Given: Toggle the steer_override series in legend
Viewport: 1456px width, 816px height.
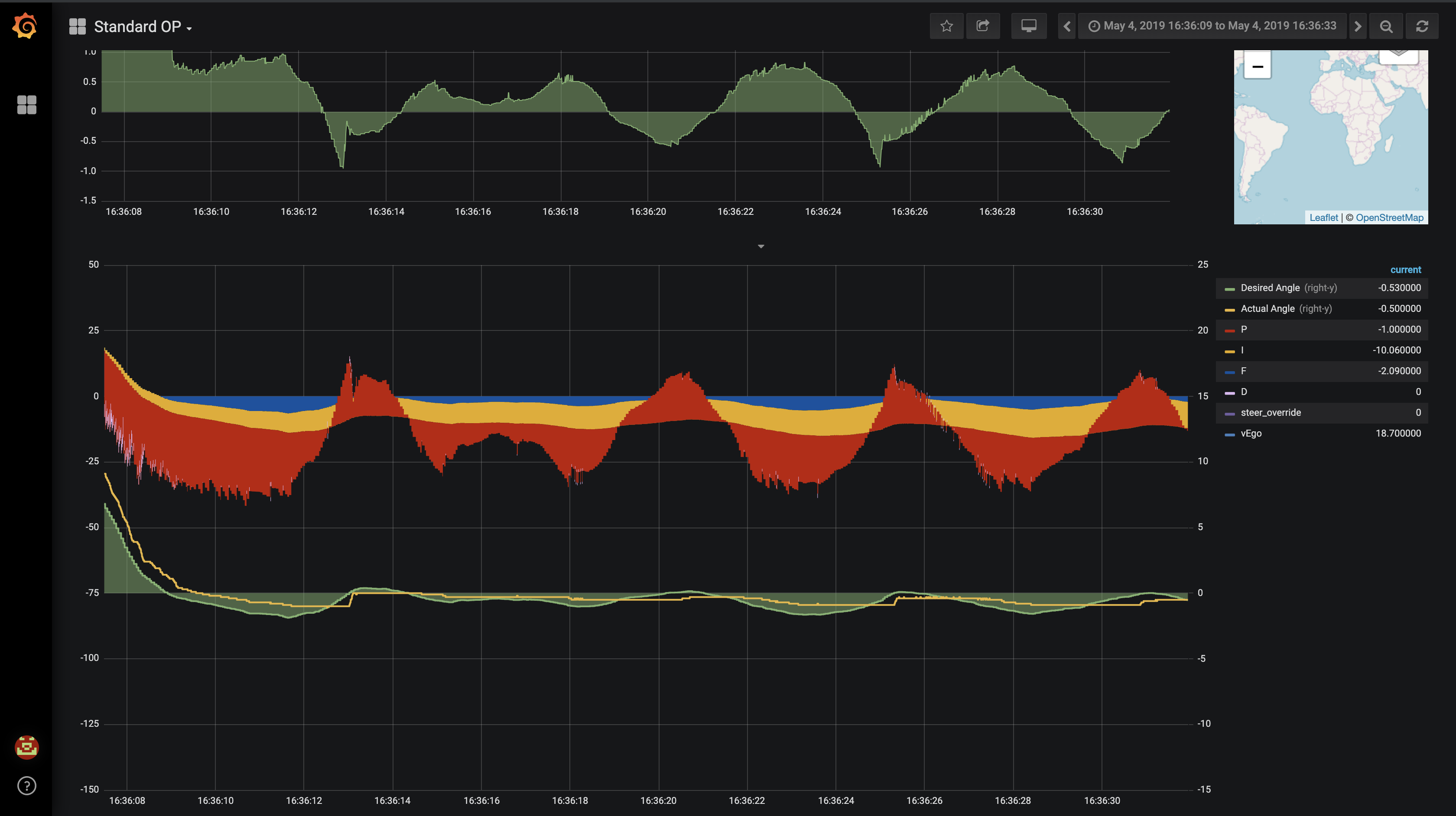Looking at the screenshot, I should point(1270,412).
